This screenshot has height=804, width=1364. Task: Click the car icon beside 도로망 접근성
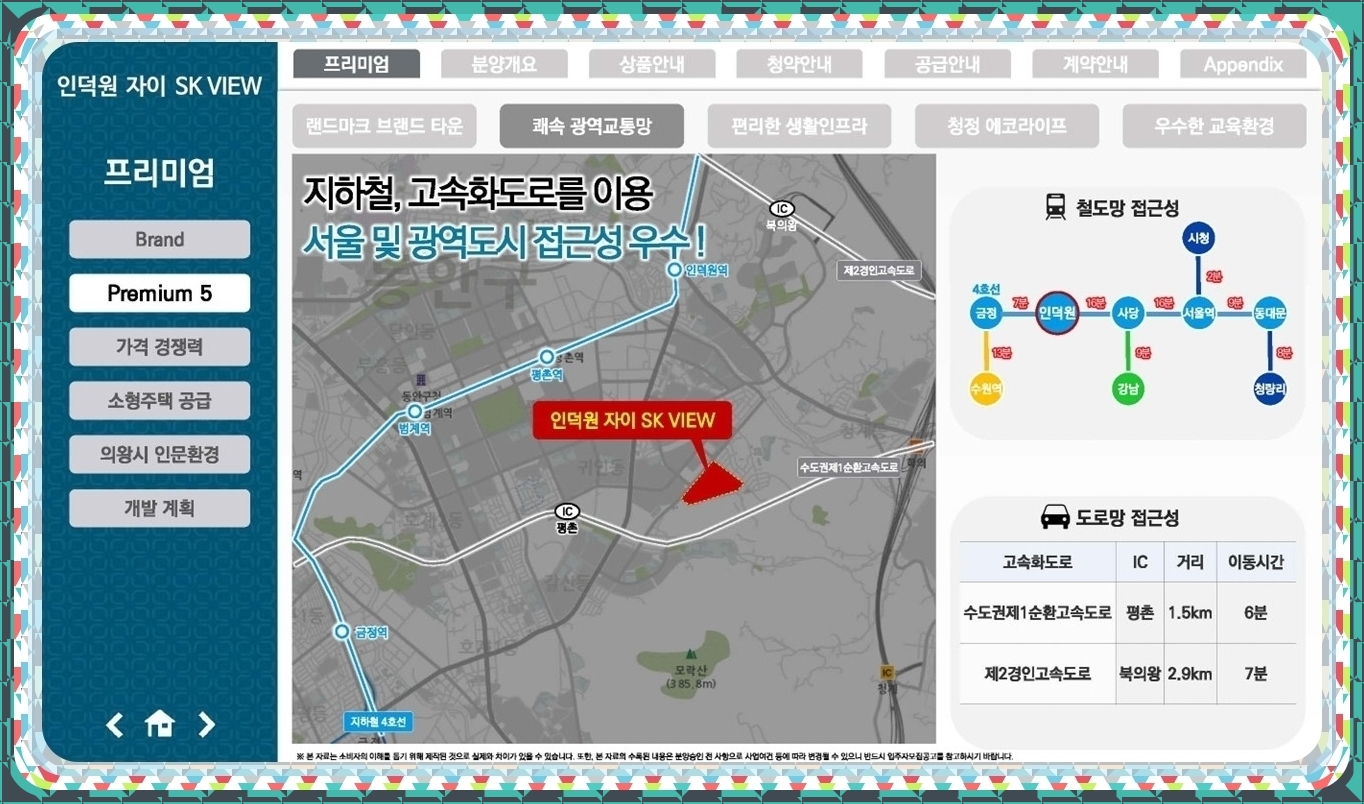pos(1055,517)
